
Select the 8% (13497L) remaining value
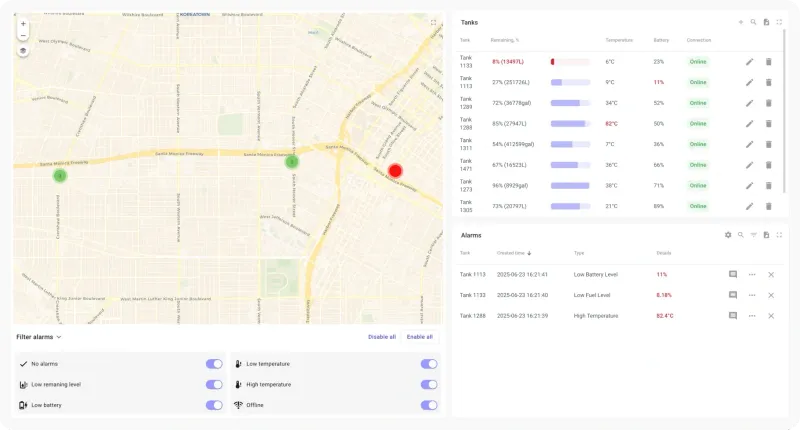(x=508, y=62)
